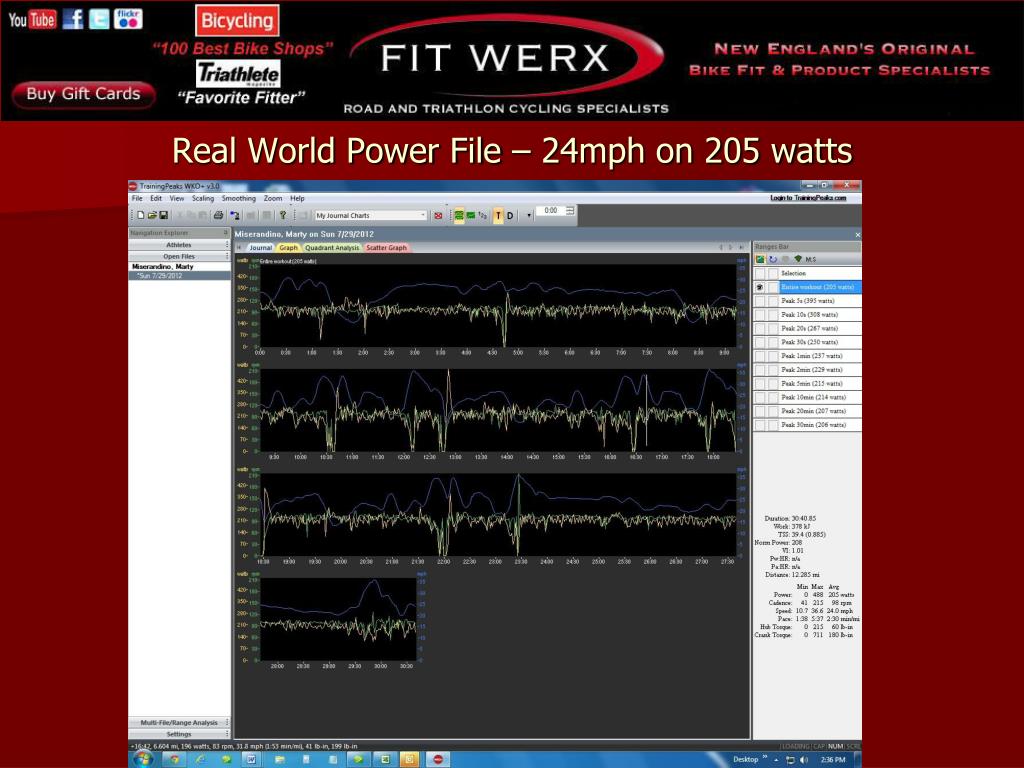Click the Help question mark icon

pos(283,215)
